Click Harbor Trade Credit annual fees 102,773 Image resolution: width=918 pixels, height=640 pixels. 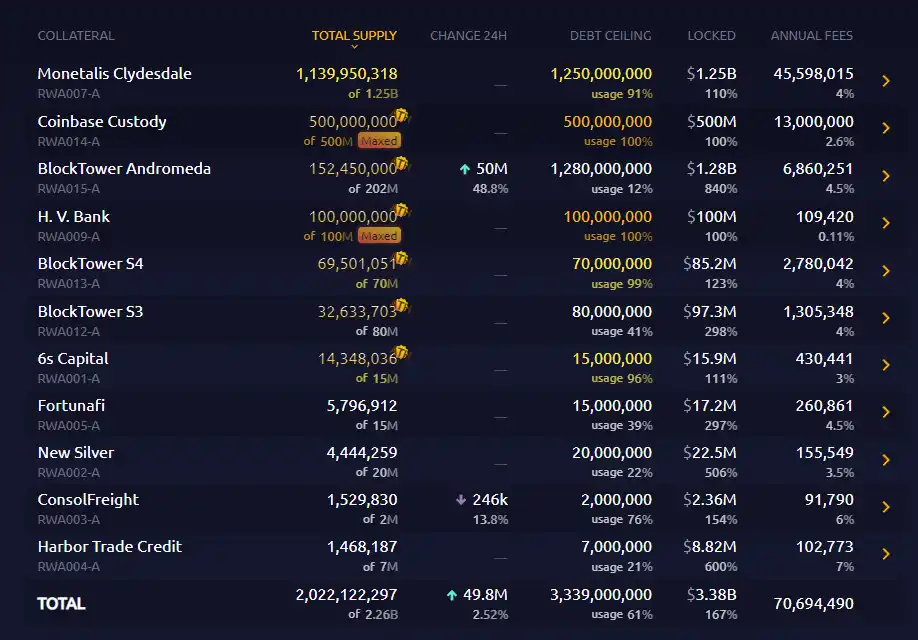pyautogui.click(x=824, y=547)
